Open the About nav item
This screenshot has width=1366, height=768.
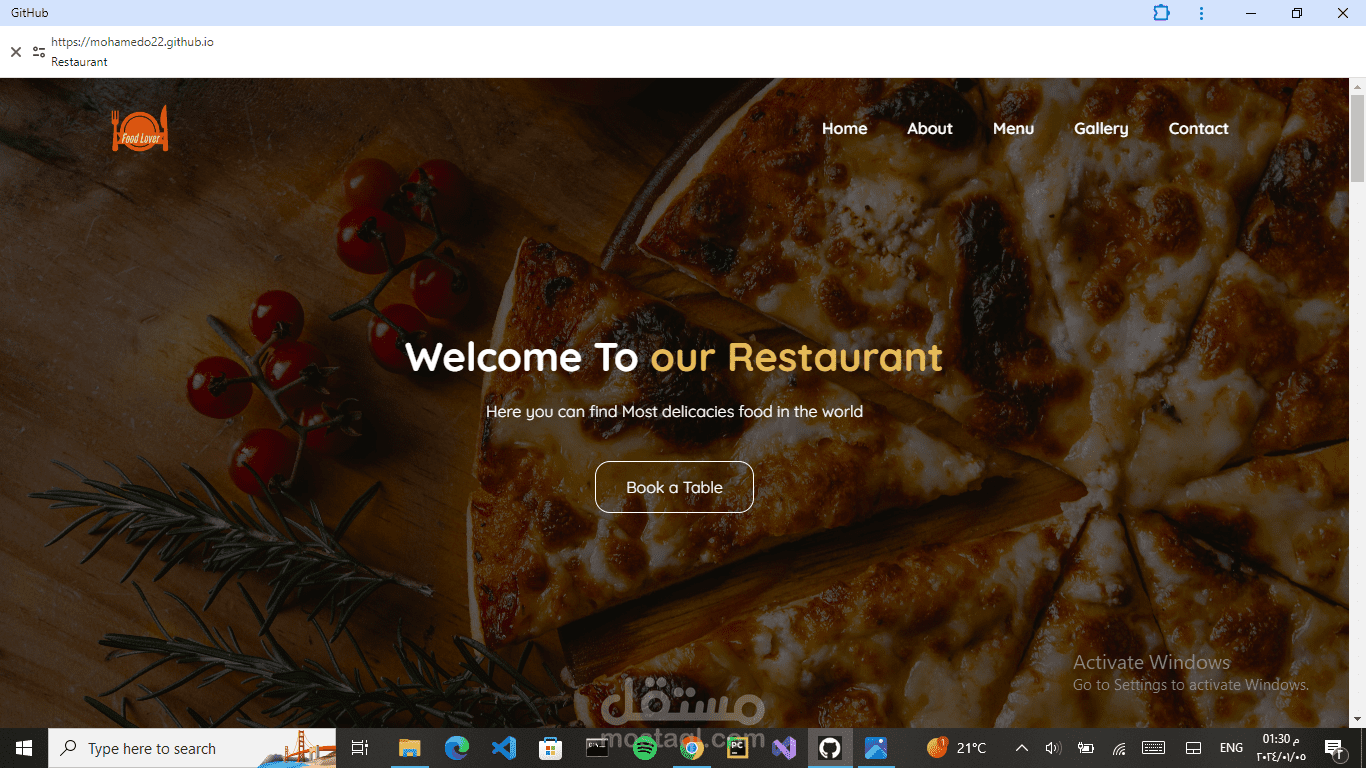pyautogui.click(x=930, y=128)
